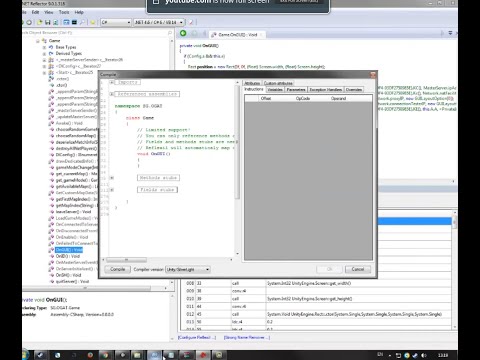The image size is (480, 360).
Task: Select leaveServer() : Void in tree
Action: (73, 212)
